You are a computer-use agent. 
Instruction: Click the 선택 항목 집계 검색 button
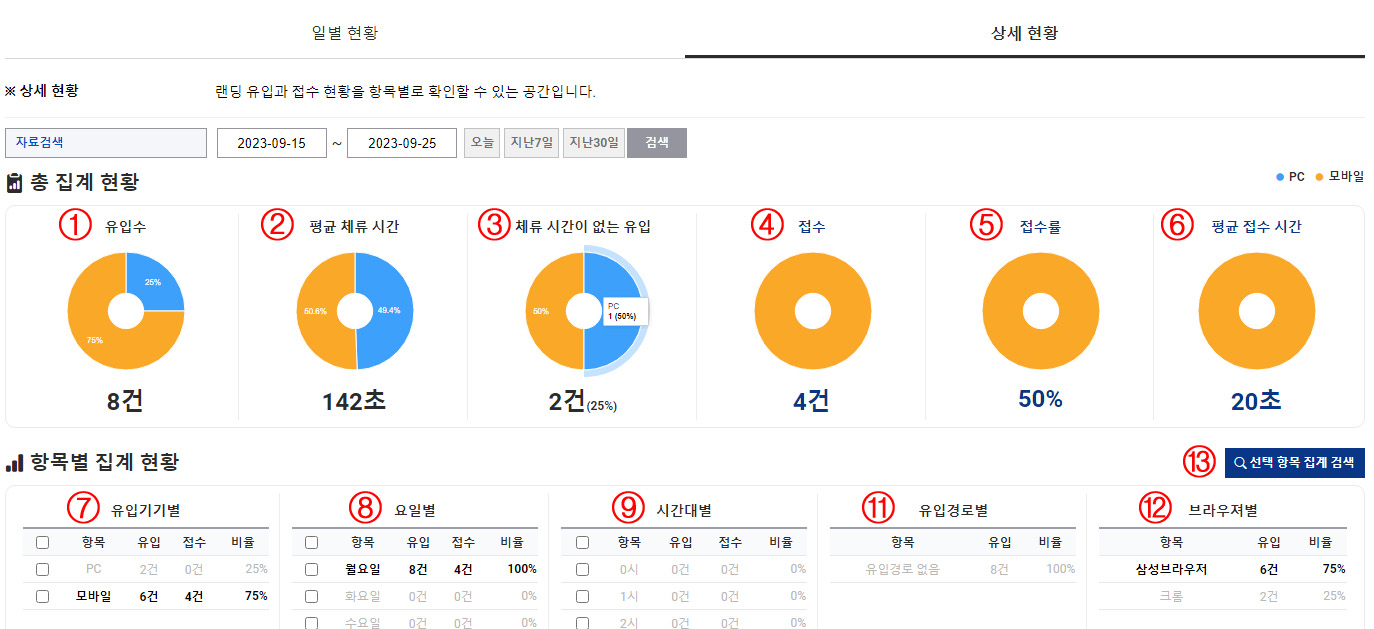pyautogui.click(x=1294, y=462)
